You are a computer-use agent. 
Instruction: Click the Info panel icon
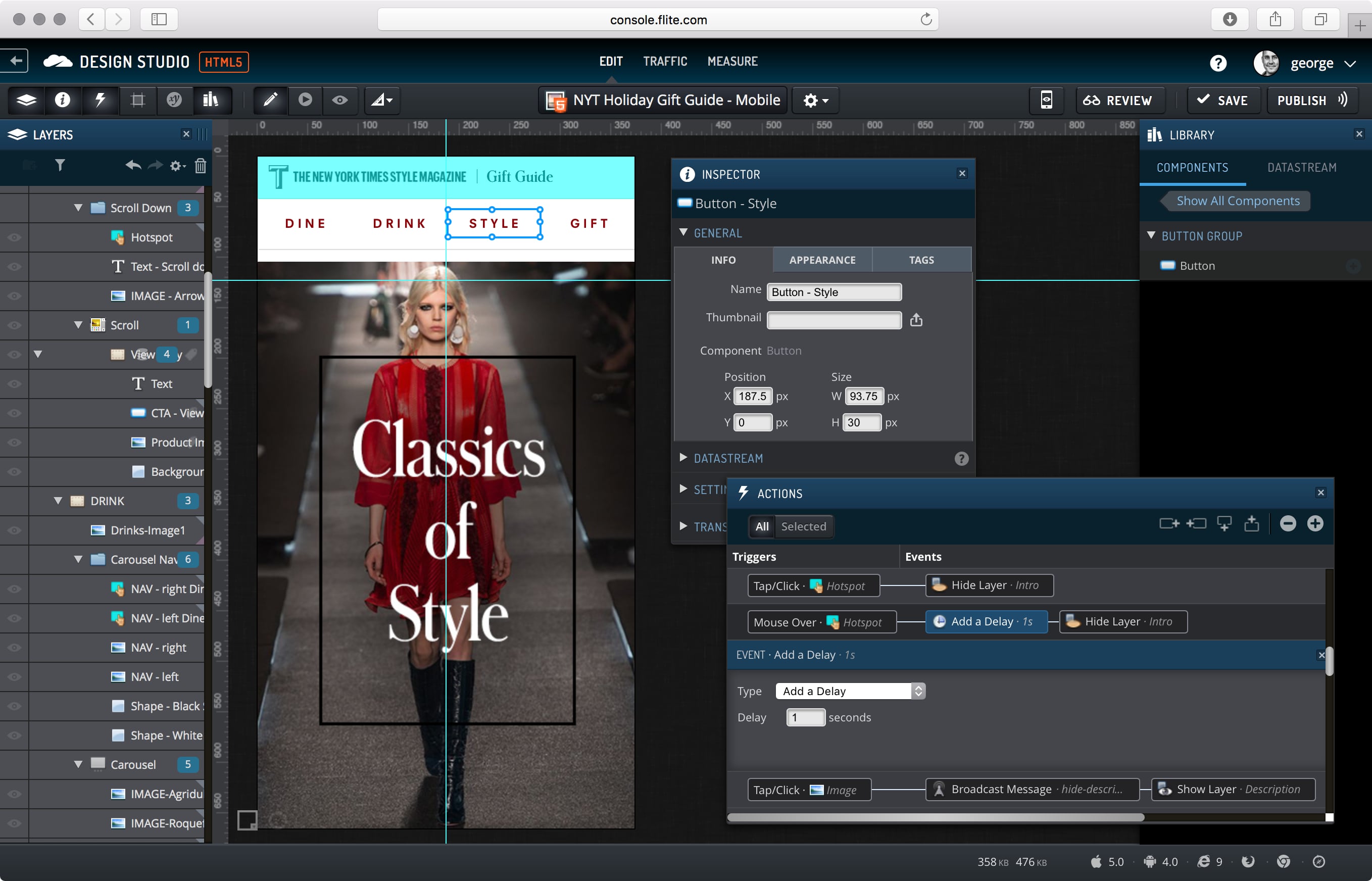(x=60, y=99)
